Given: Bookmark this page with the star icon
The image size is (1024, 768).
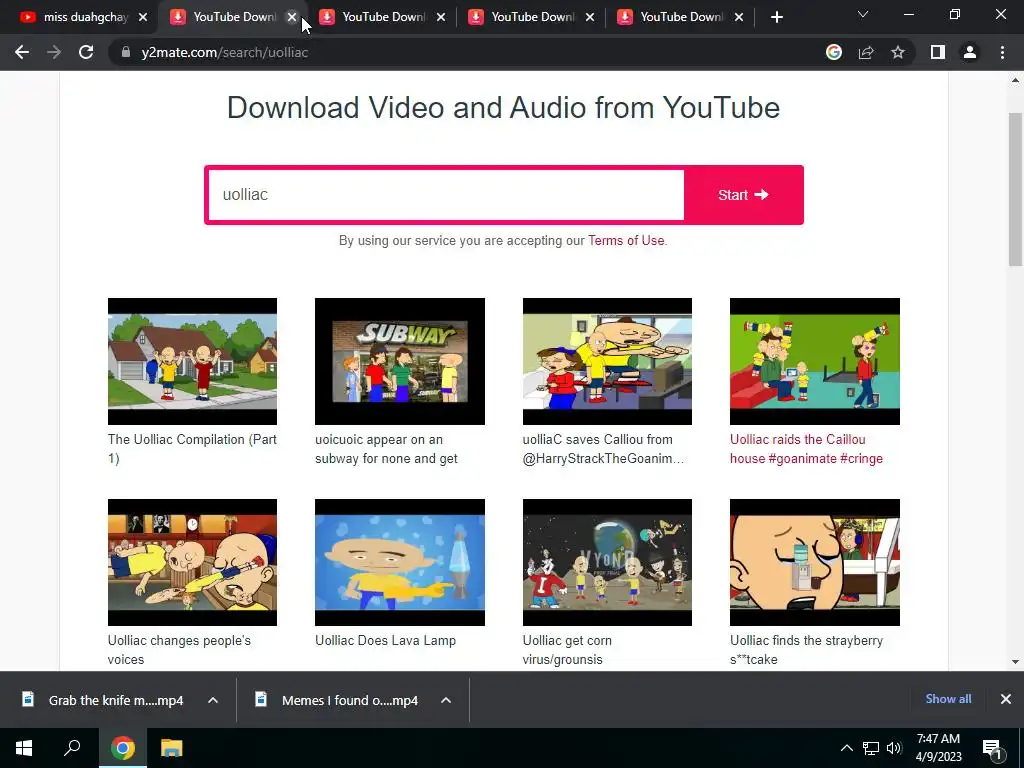Looking at the screenshot, I should (898, 52).
